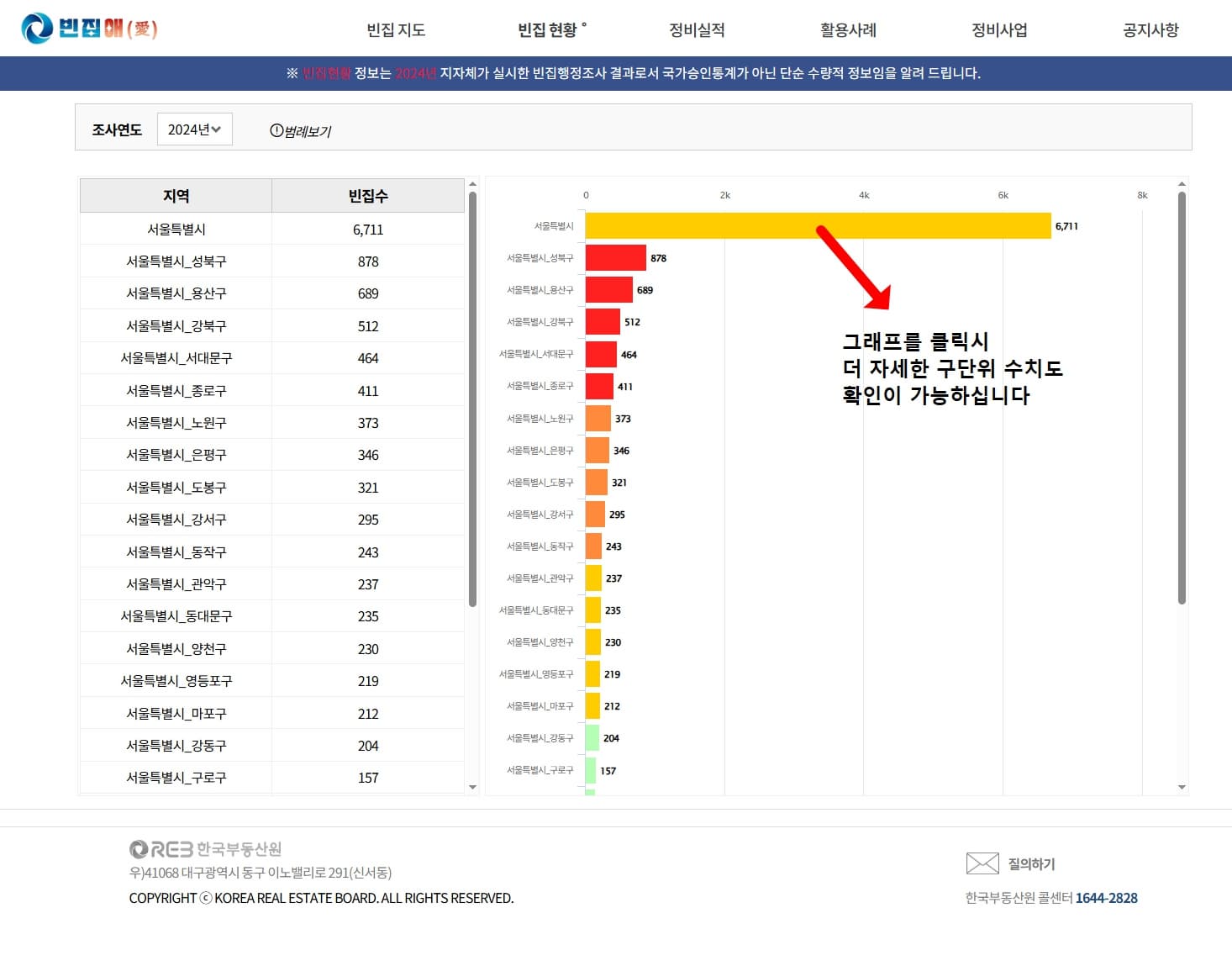1232x966 pixels.
Task: Open the 공지사항 menu
Action: click(1150, 29)
